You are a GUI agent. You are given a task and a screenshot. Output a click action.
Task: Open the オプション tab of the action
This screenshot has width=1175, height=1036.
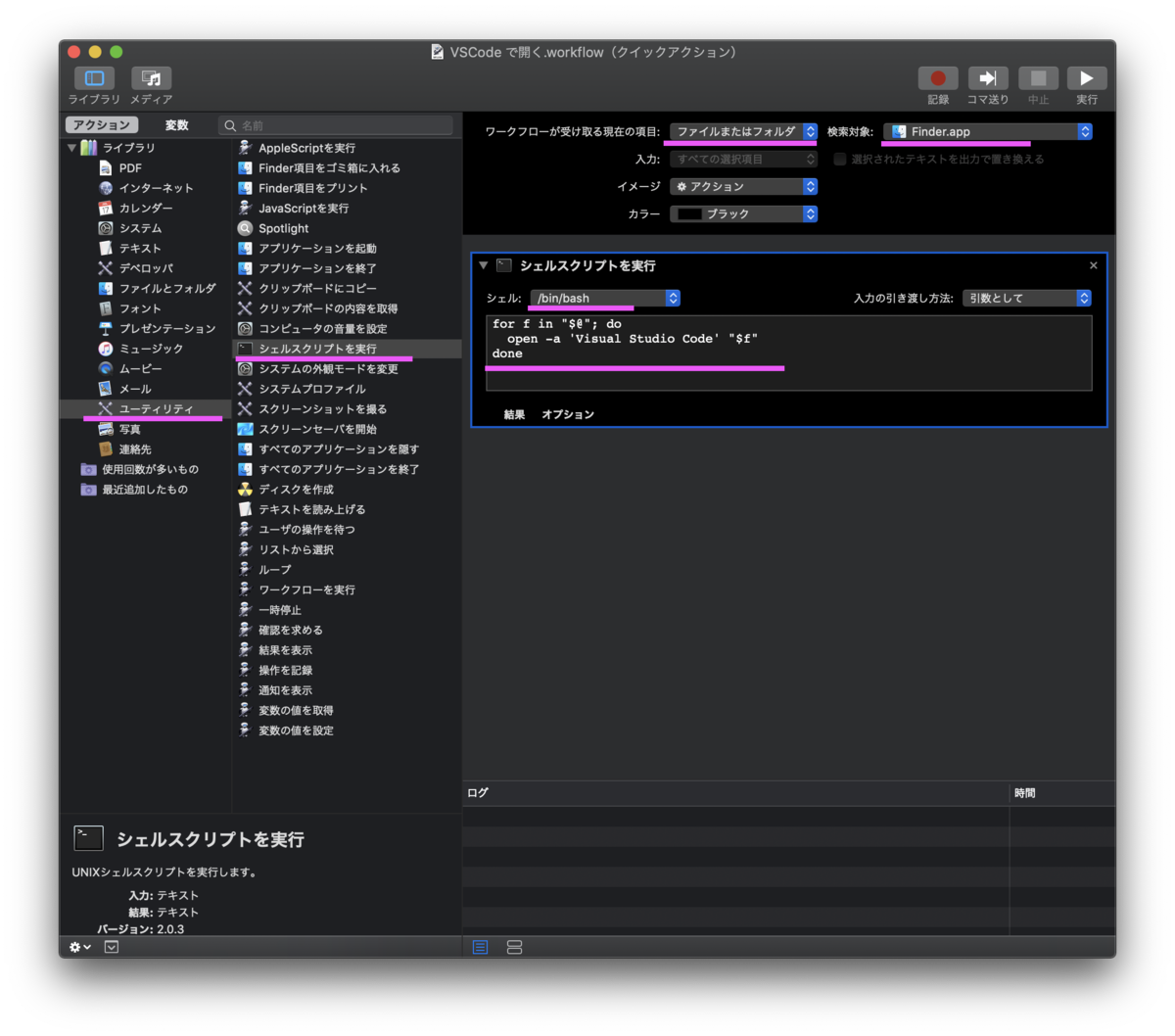(x=568, y=414)
